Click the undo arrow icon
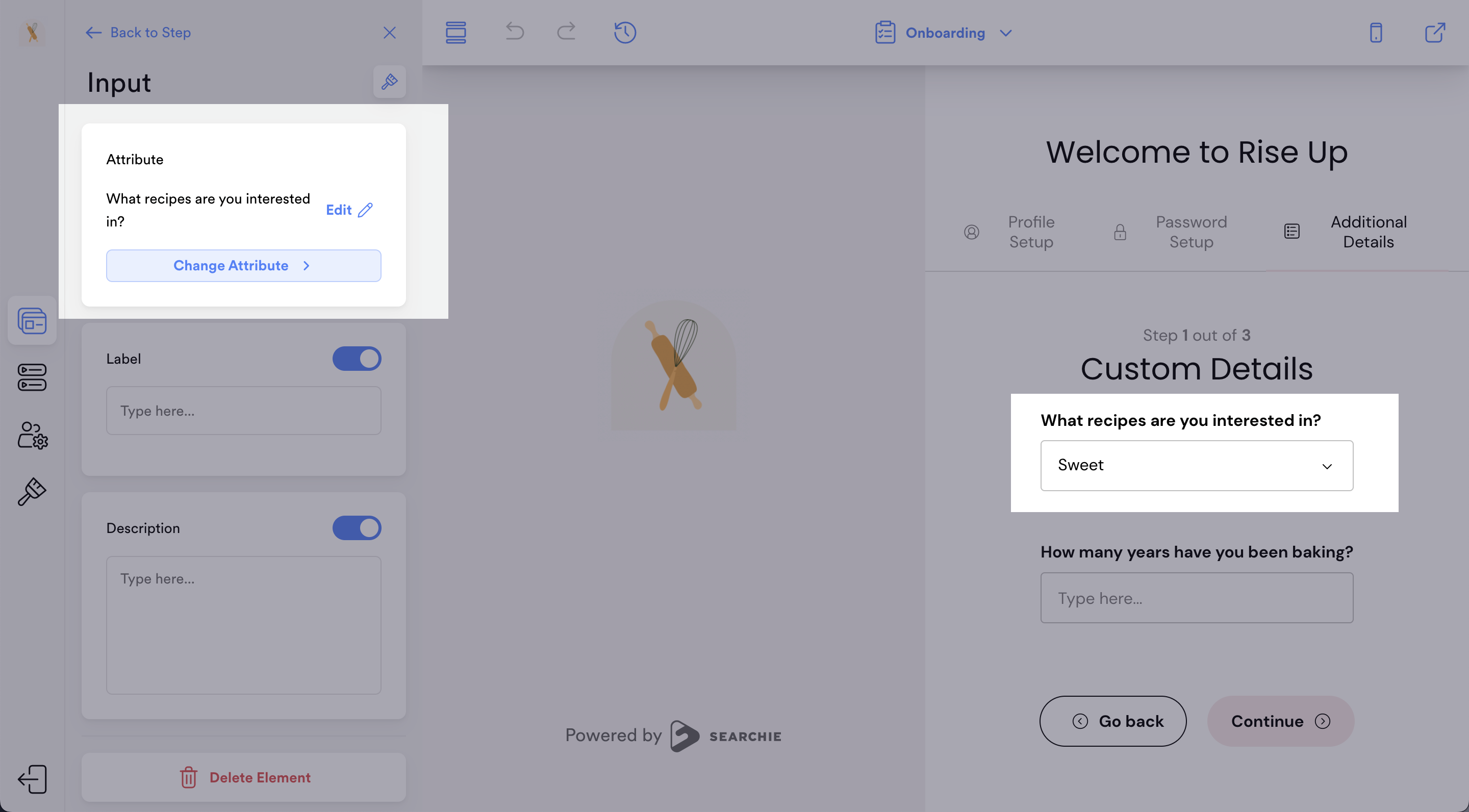The height and width of the screenshot is (812, 1469). [x=514, y=31]
